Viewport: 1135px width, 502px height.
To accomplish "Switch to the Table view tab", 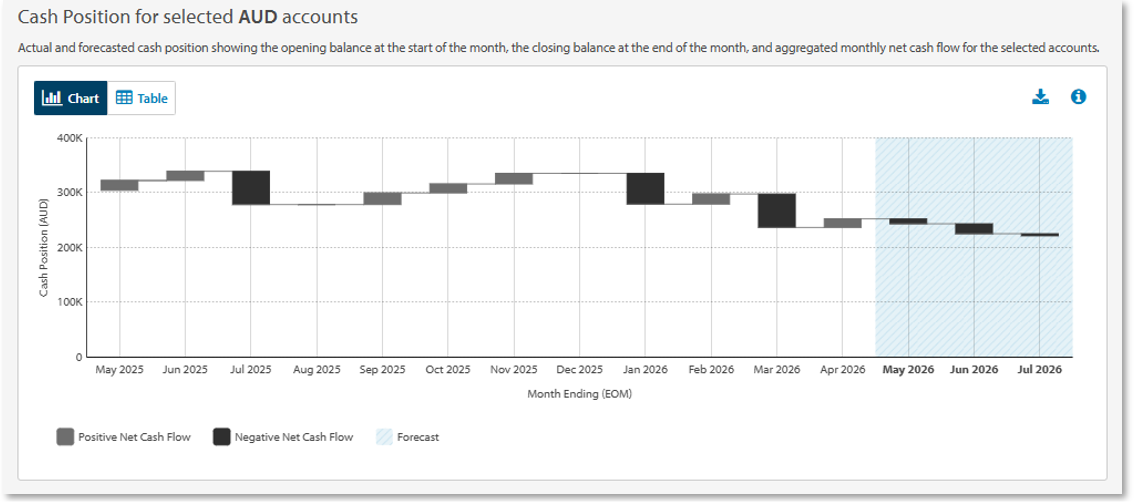I will click(141, 98).
